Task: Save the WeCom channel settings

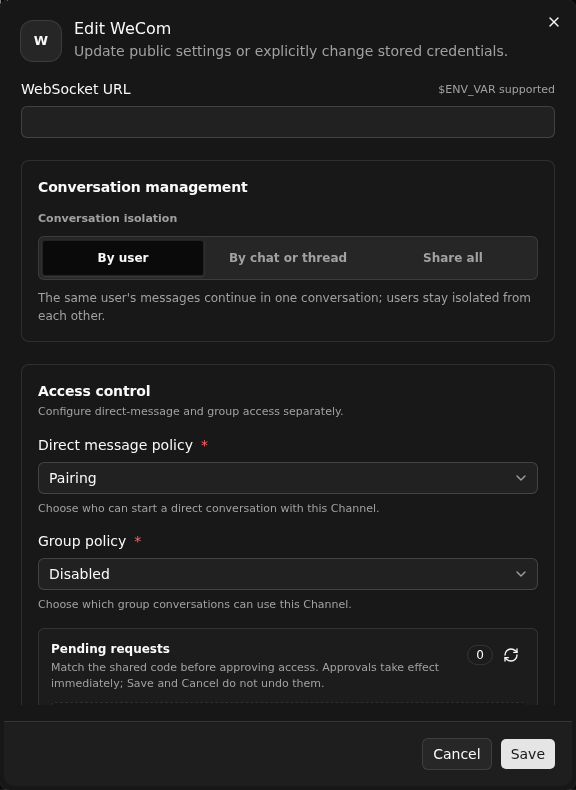Action: click(528, 754)
